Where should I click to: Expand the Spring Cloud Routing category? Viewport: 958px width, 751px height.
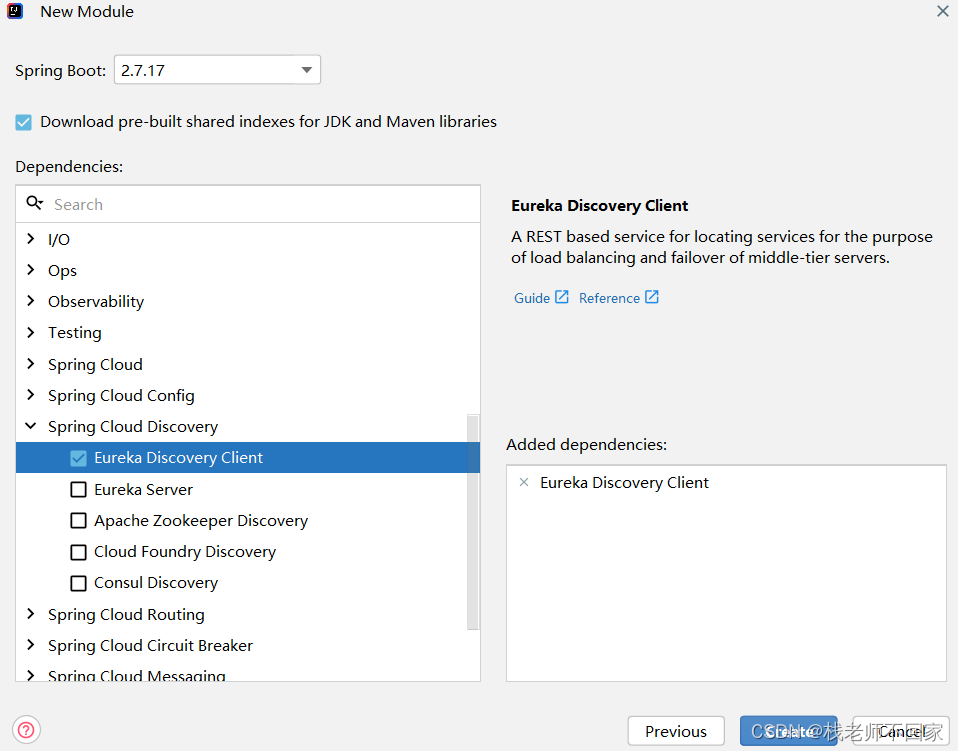tap(31, 614)
